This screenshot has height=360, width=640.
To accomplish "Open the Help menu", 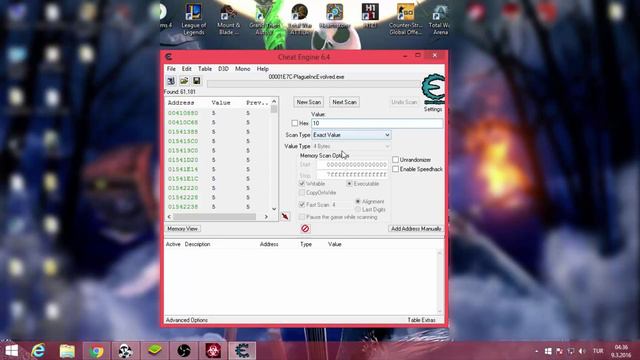I will [262, 69].
